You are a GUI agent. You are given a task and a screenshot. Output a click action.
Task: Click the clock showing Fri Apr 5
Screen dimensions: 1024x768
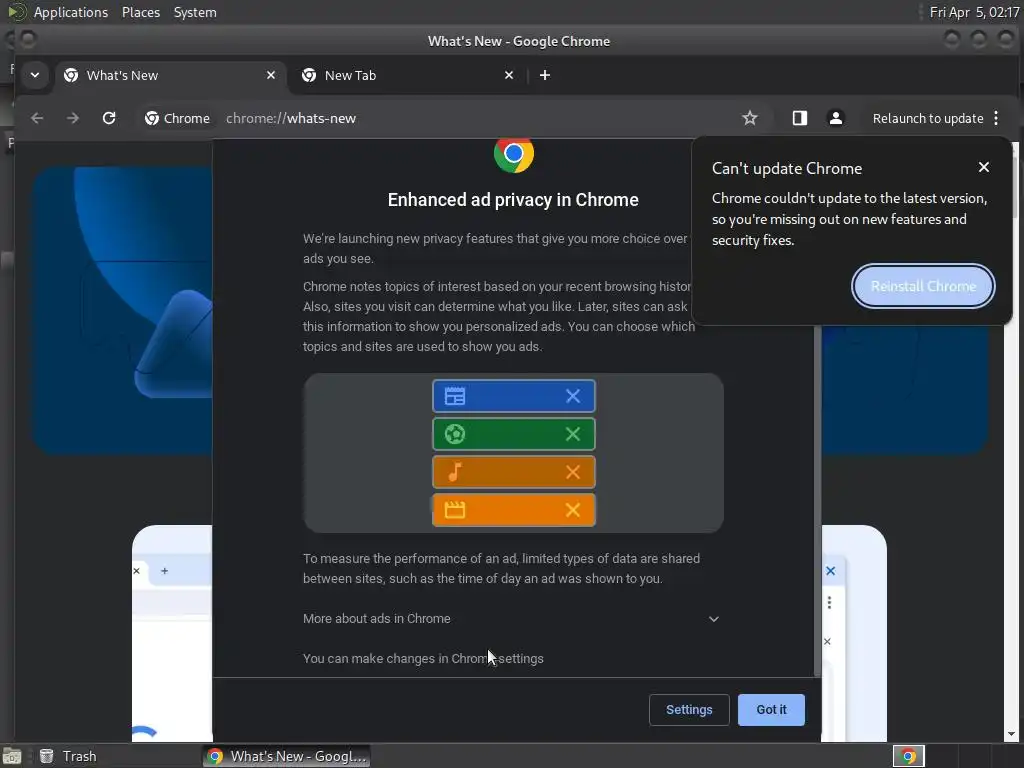tap(974, 12)
